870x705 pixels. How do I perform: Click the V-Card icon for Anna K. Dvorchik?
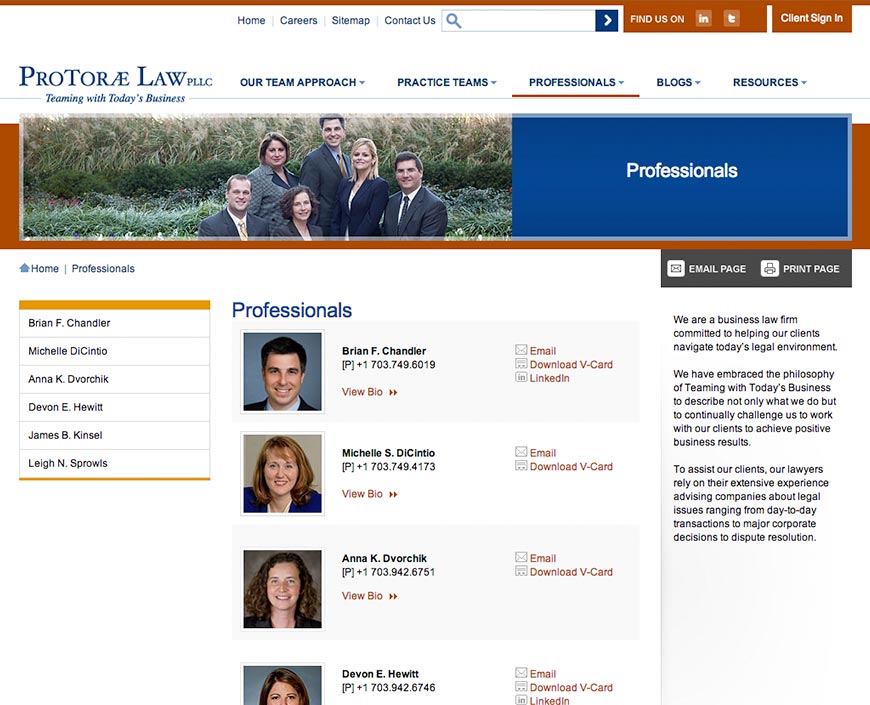pyautogui.click(x=521, y=571)
